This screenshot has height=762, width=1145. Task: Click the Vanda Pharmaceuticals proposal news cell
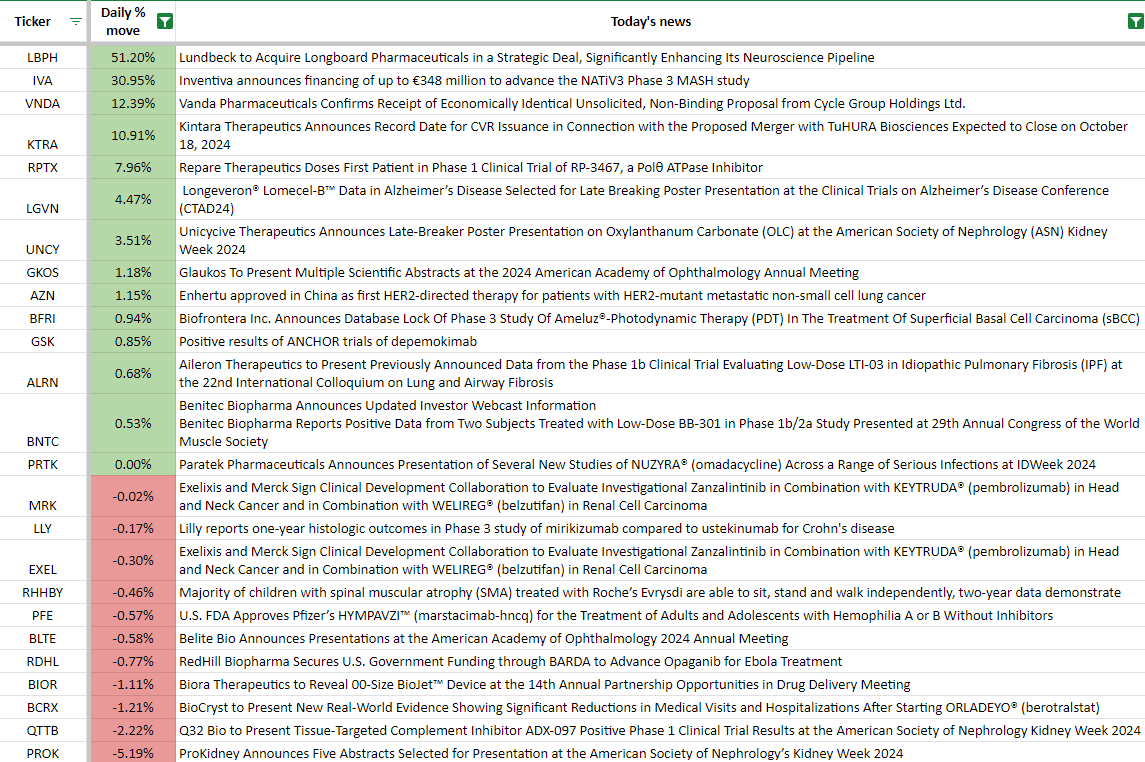point(660,104)
